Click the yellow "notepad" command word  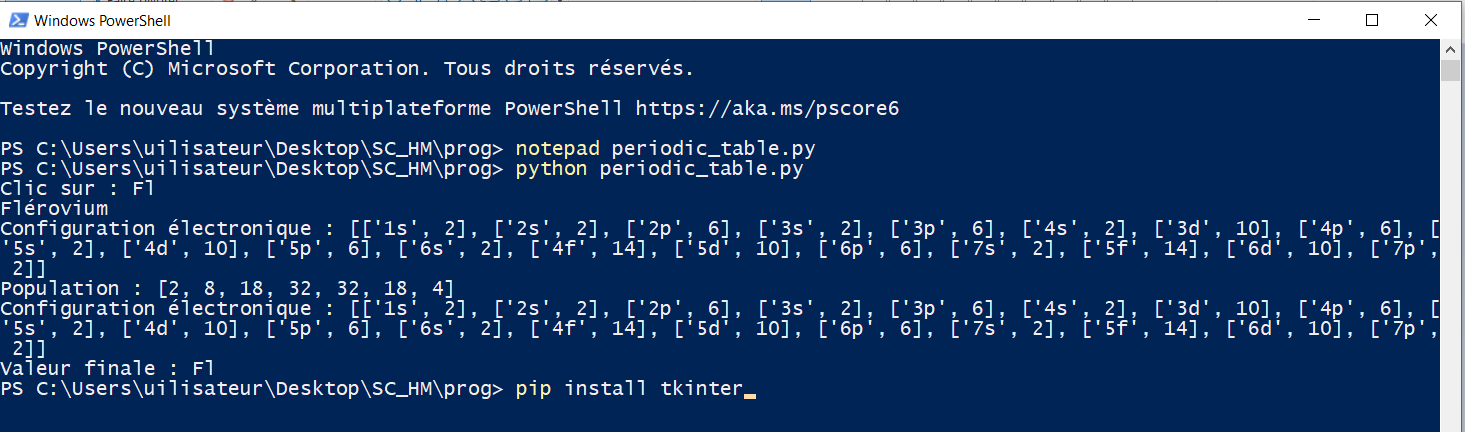point(558,148)
